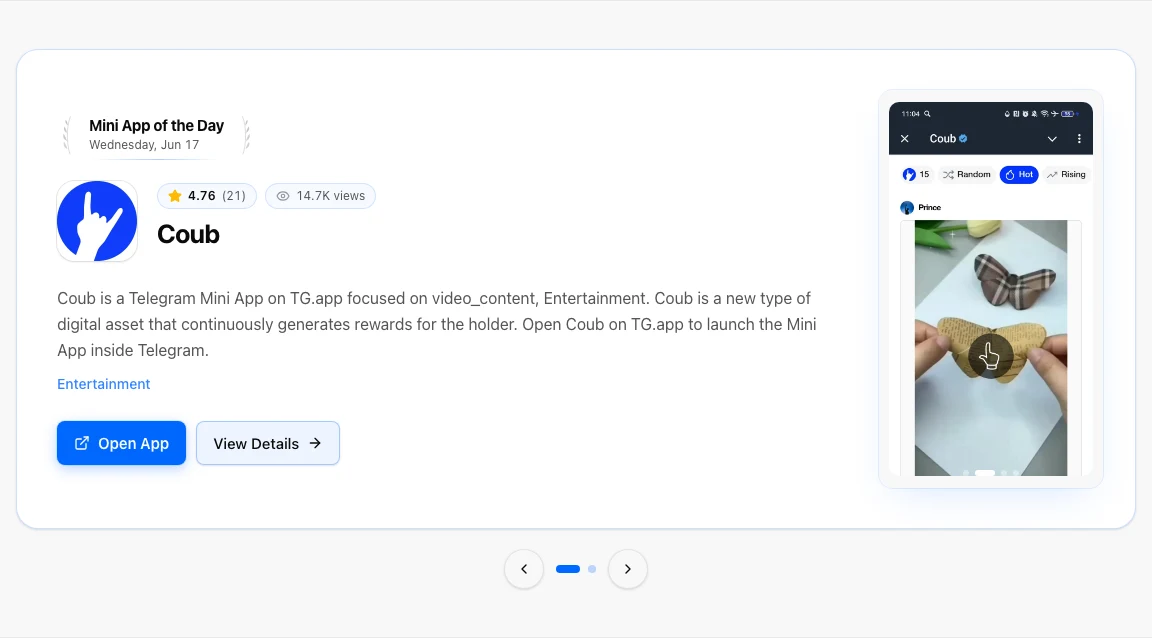Select the first carousel indicator dot
The height and width of the screenshot is (638, 1152).
[x=568, y=569]
